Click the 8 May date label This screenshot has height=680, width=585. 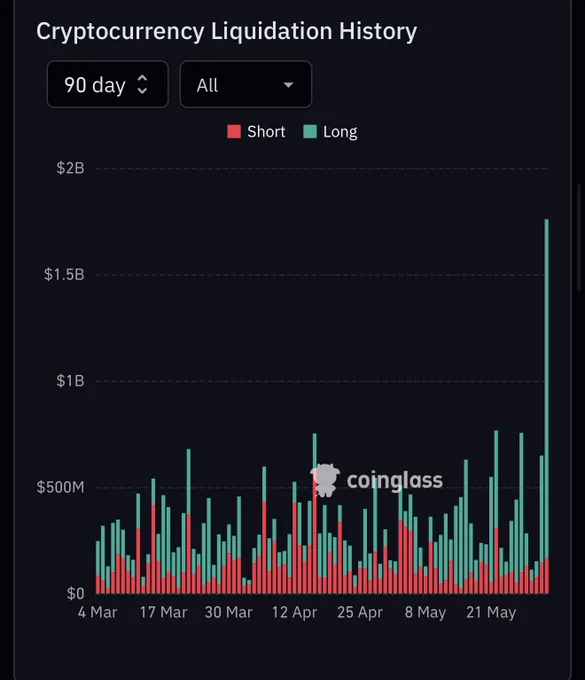(425, 612)
